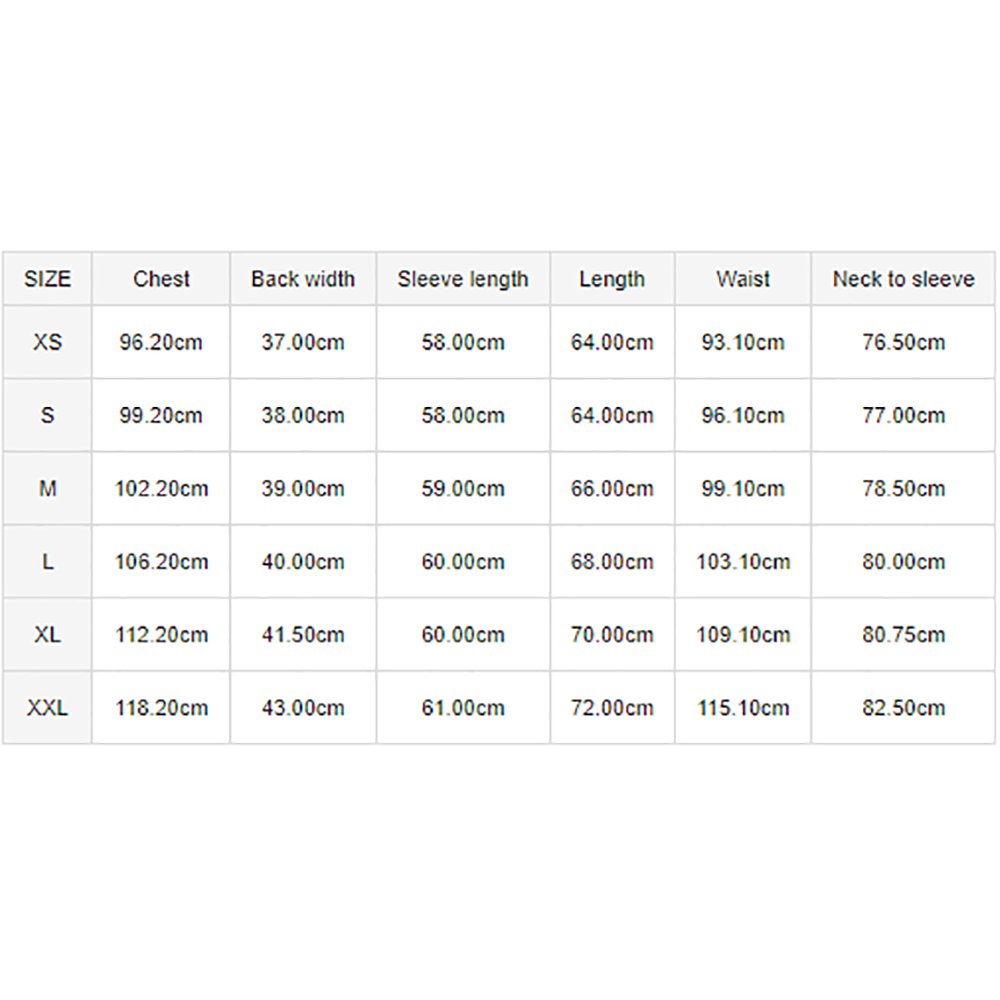
Task: Click the Back width header cell
Action: [303, 279]
